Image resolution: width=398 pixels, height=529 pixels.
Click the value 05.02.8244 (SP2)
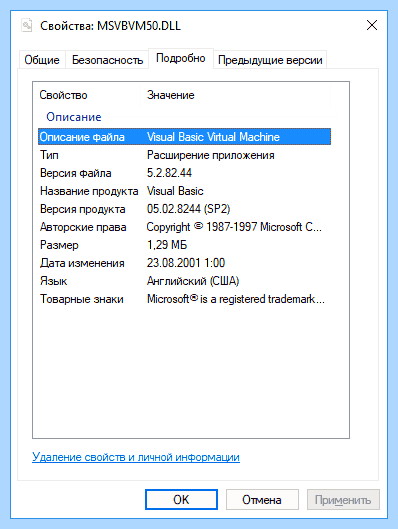[189, 209]
